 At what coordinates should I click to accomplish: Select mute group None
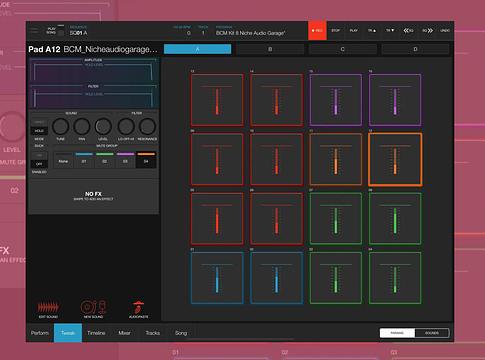coord(63,161)
